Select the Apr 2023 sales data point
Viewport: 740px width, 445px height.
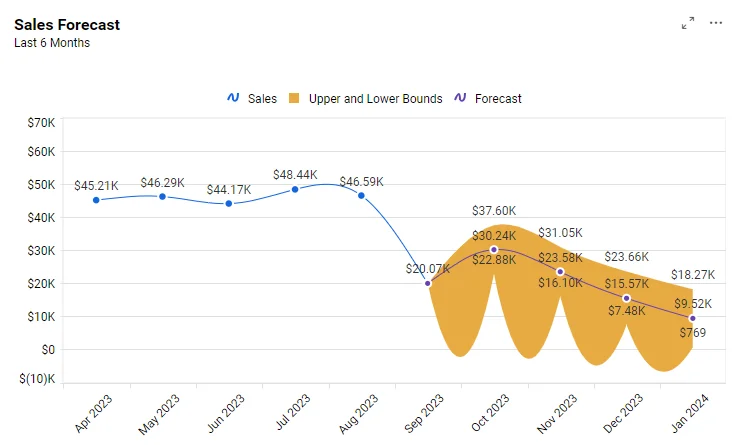96,200
